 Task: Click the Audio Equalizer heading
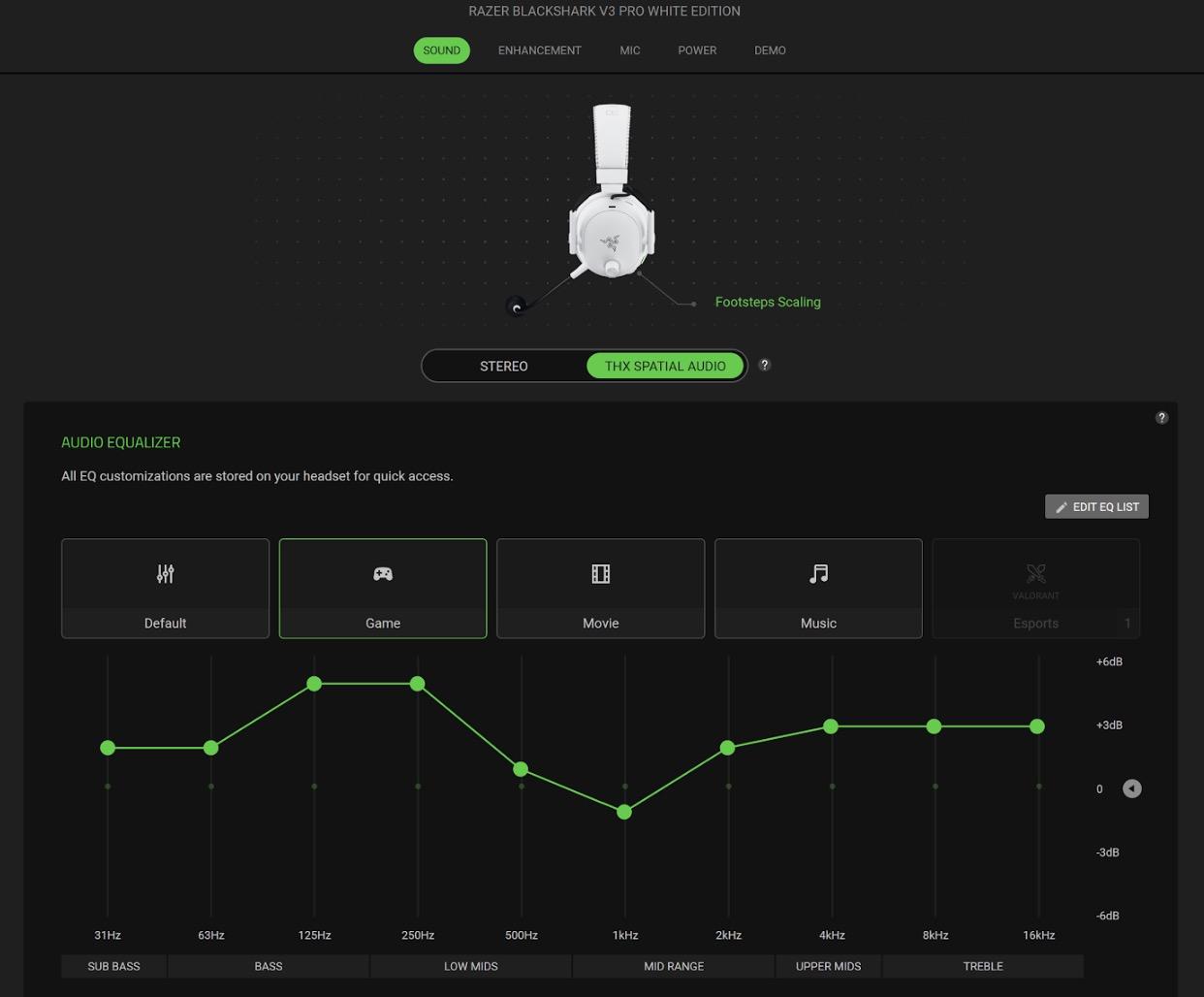[121, 442]
